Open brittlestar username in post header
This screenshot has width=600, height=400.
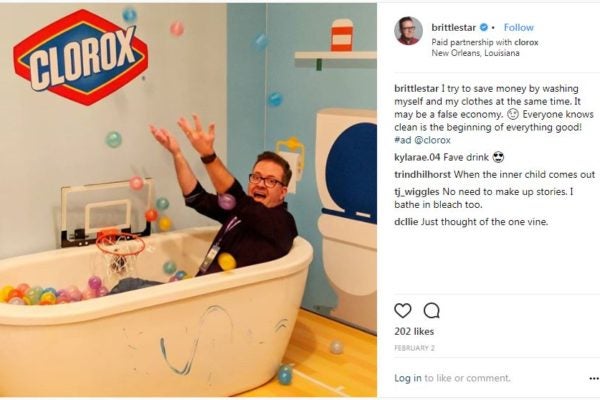click(x=454, y=28)
